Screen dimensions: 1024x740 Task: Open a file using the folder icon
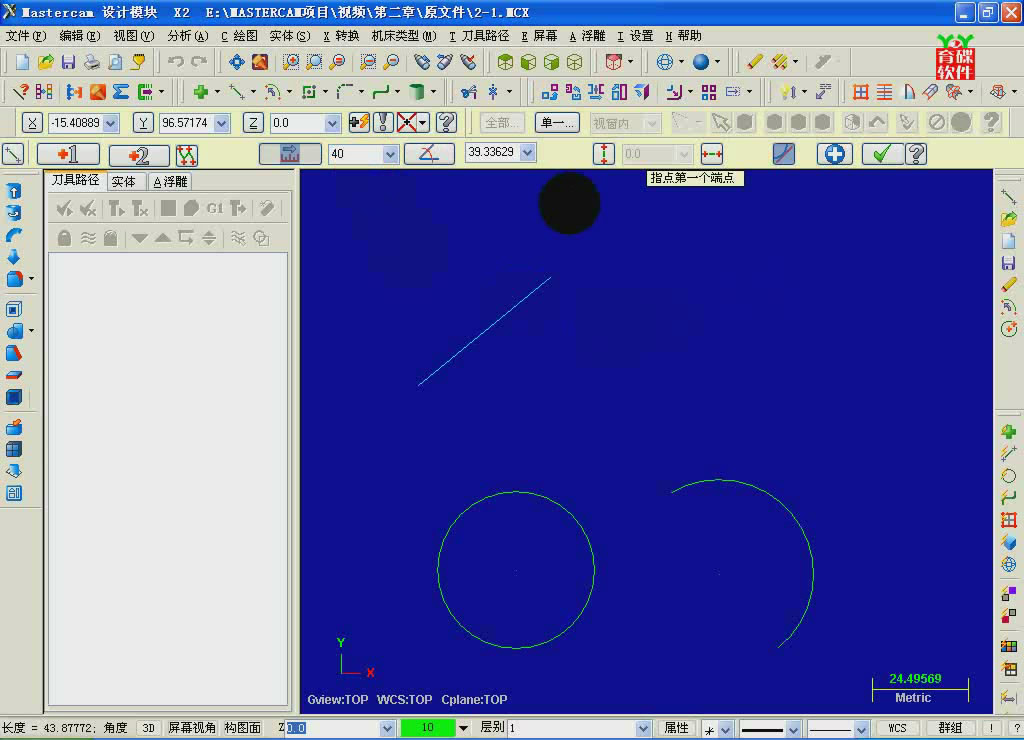point(45,62)
